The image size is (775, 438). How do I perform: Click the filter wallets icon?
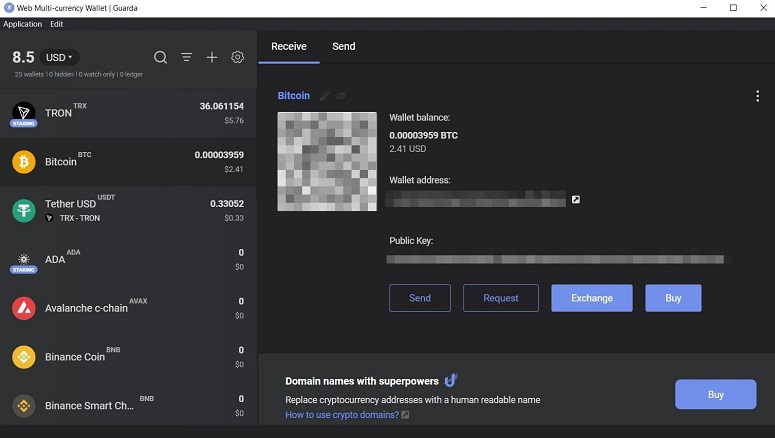click(x=186, y=58)
